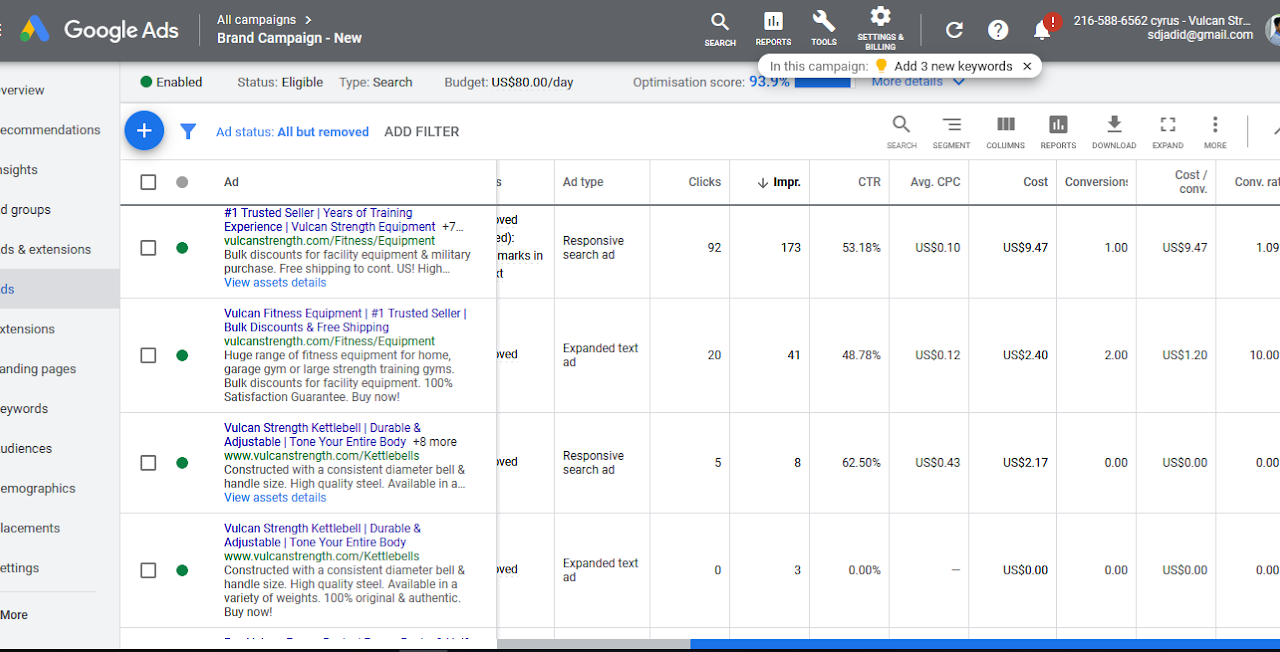Open the Enabled campaign status dropdown
The image size is (1280, 652).
point(171,82)
